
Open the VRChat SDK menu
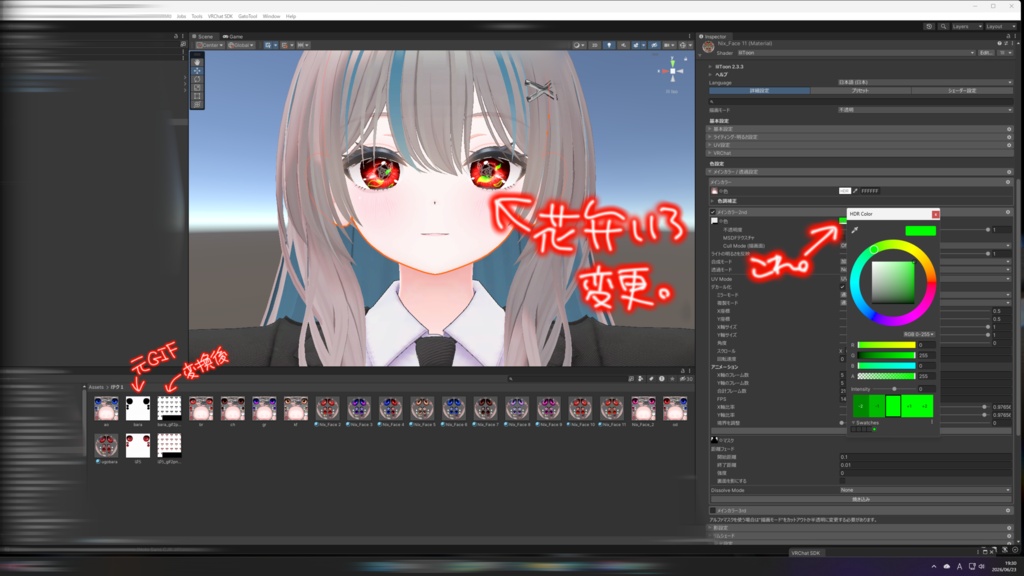[x=220, y=16]
